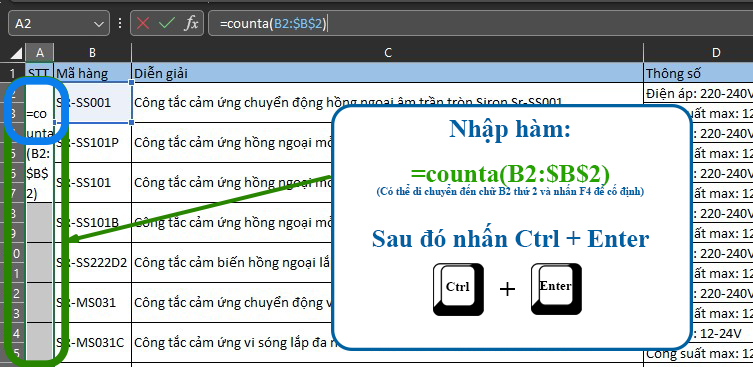Select cell with code SR-SS101P
Screen dimensions: 753x367
(93, 143)
